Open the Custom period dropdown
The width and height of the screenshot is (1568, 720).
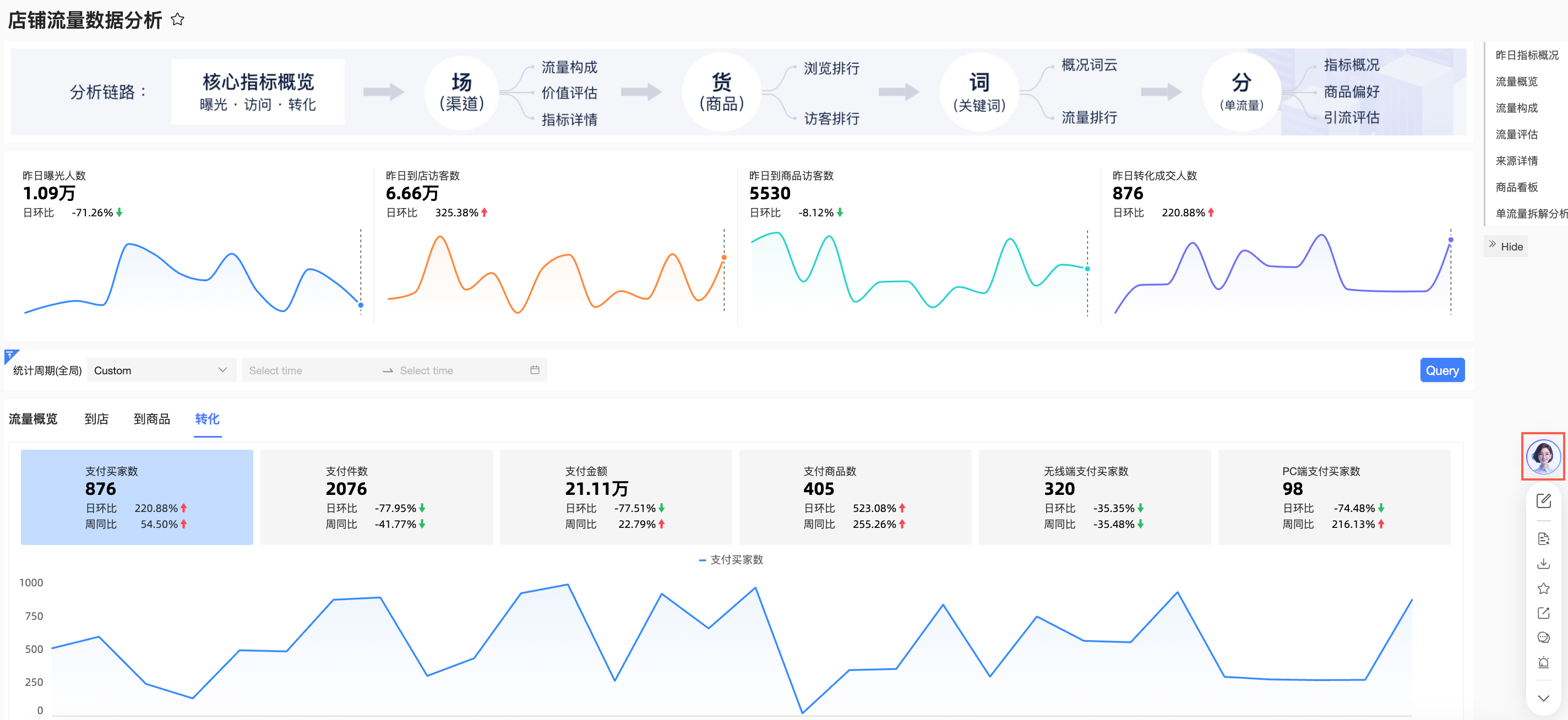(x=161, y=370)
